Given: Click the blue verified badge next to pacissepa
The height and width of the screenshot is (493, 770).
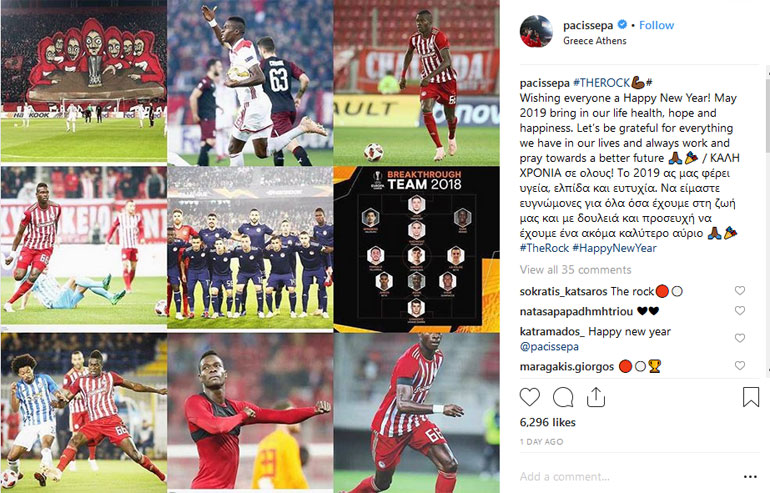Looking at the screenshot, I should (x=622, y=25).
